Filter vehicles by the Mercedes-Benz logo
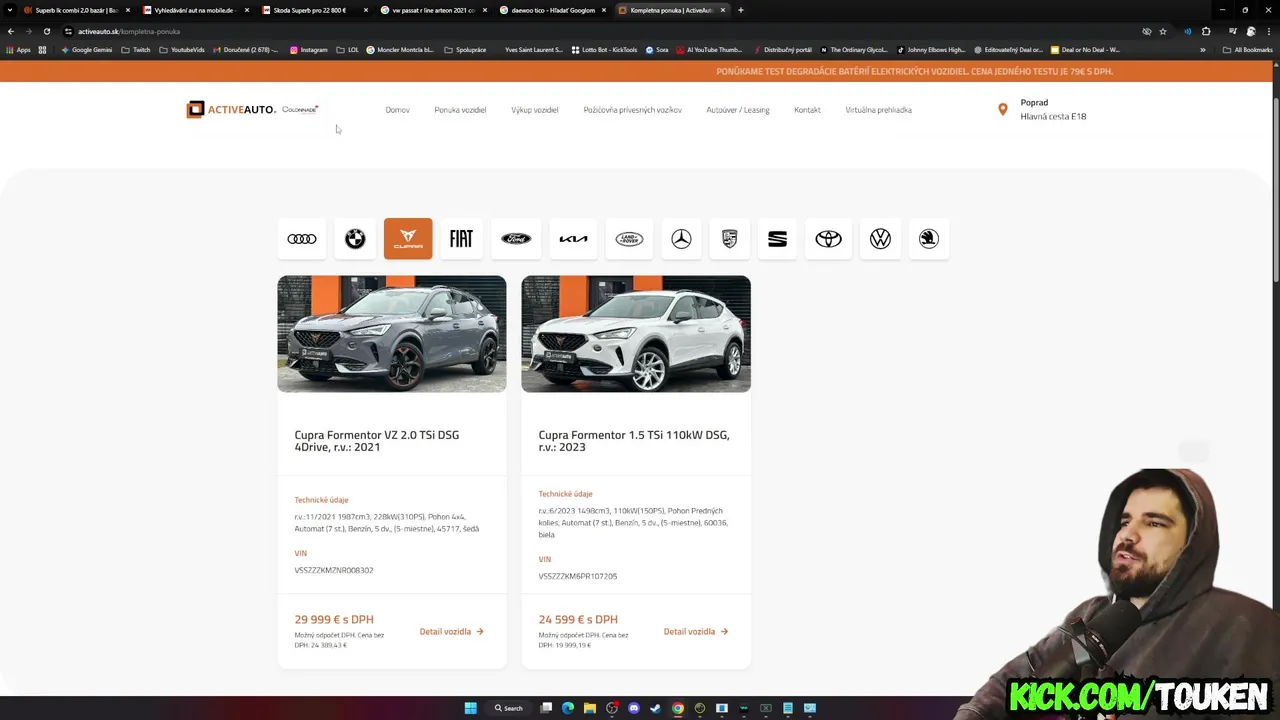This screenshot has height=720, width=1280. click(681, 239)
